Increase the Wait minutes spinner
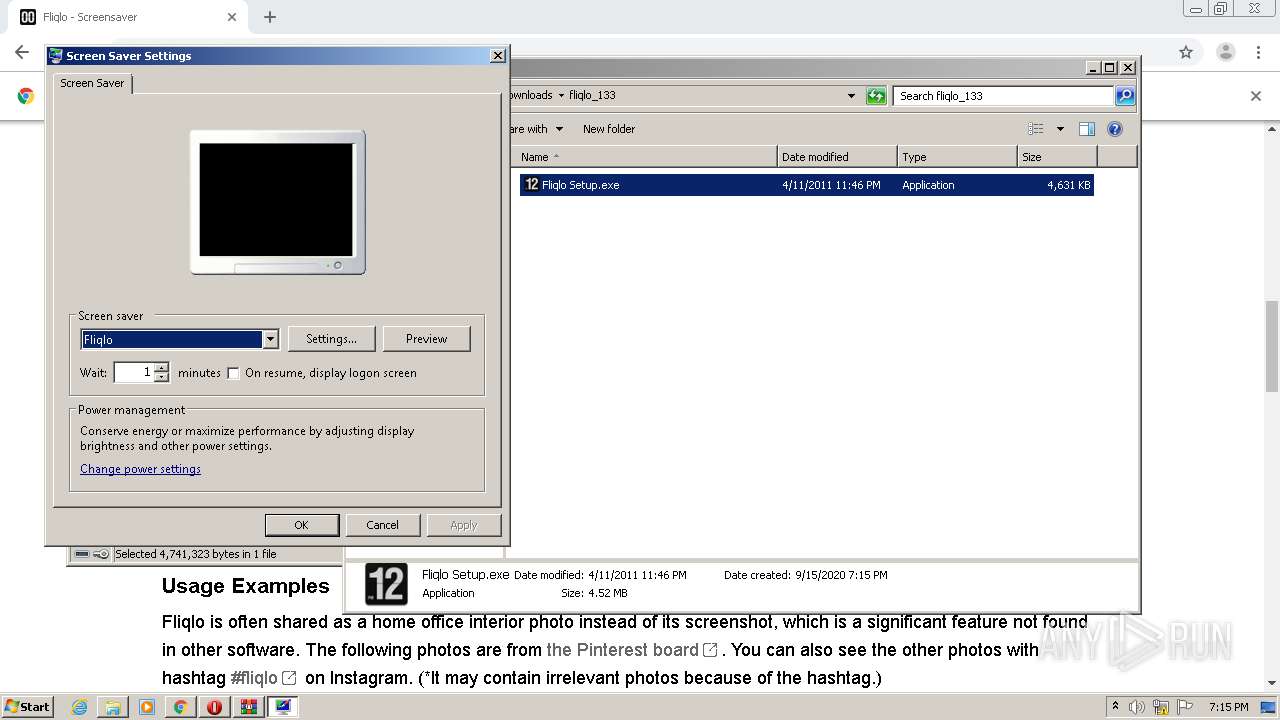Image resolution: width=1280 pixels, height=720 pixels. pos(162,367)
